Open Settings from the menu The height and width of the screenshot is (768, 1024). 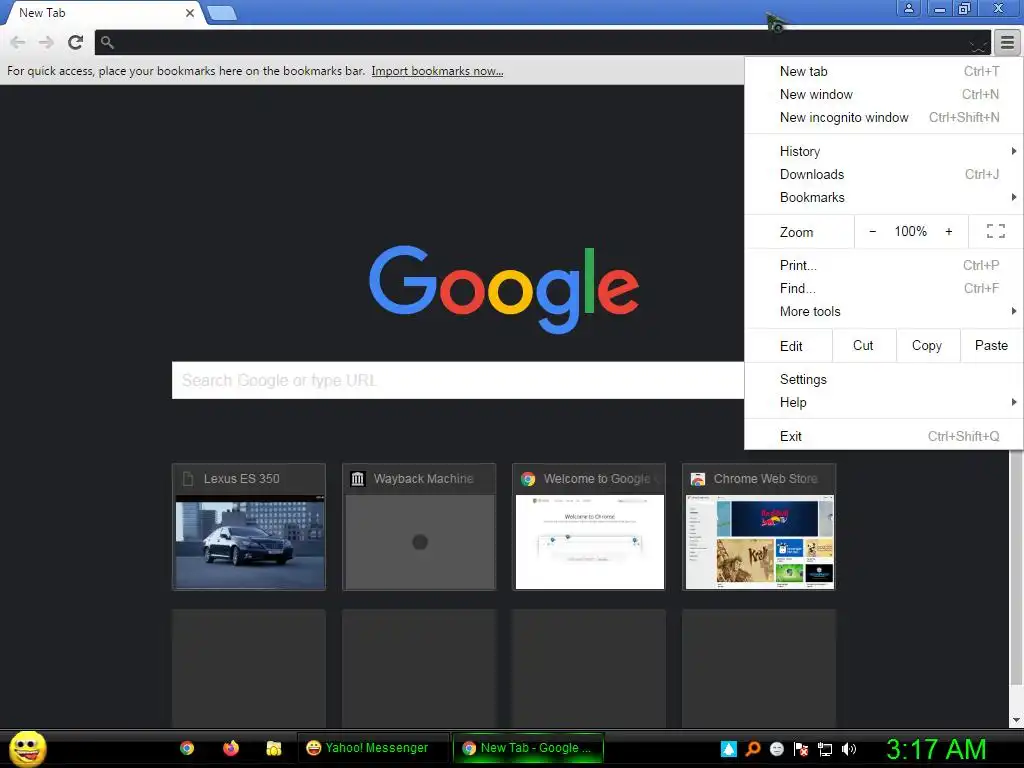(884, 379)
